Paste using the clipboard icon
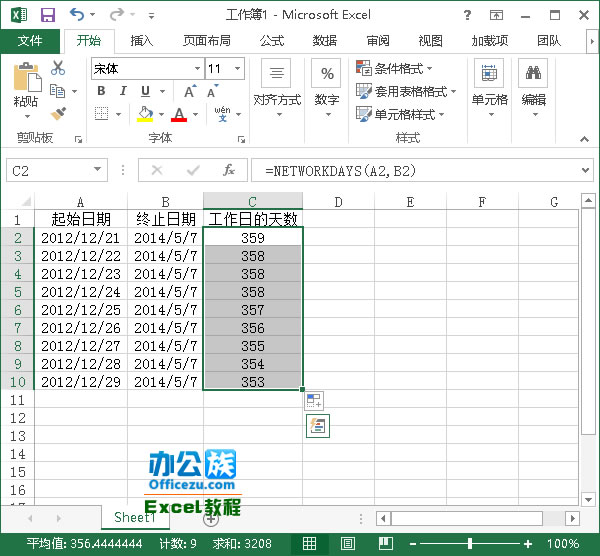This screenshot has height=556, width=600. click(x=26, y=77)
